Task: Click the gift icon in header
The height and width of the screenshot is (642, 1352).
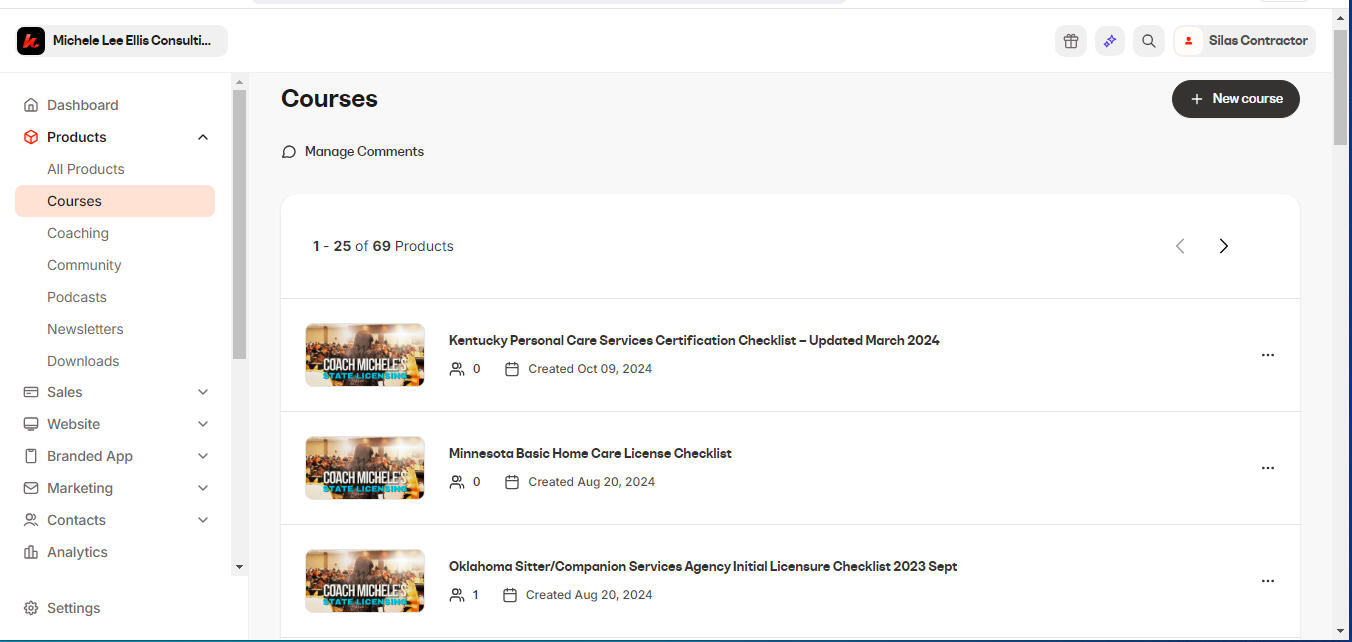Action: click(1071, 41)
